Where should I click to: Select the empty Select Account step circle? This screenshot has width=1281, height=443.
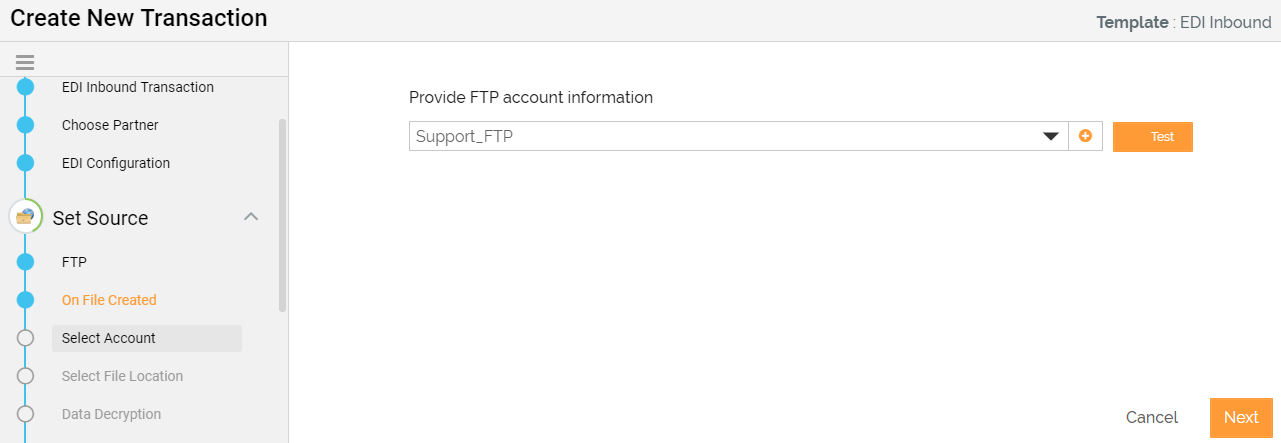(x=26, y=338)
